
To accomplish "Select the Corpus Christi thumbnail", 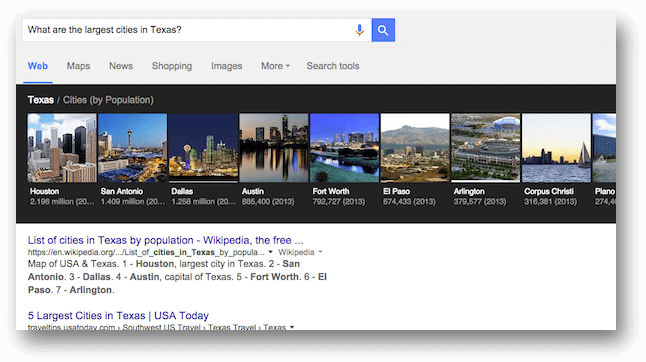I will (556, 148).
